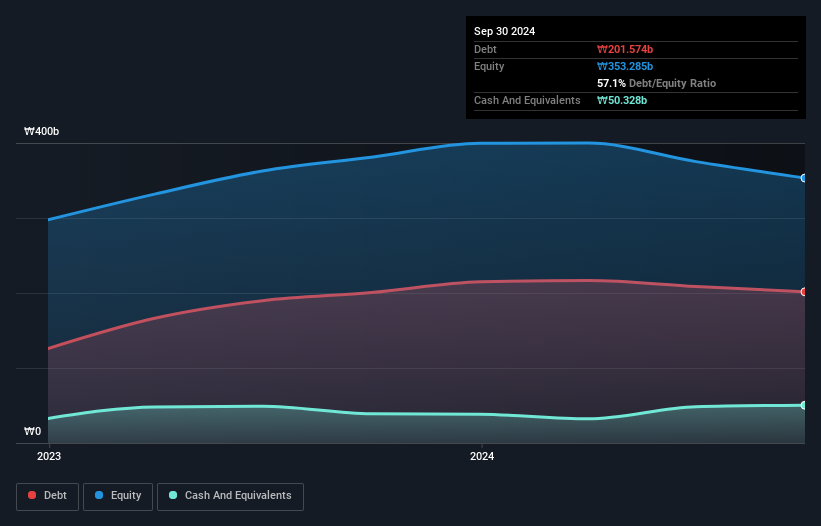Toggle the Equity series legend button
821x526 pixels.
pos(118,496)
